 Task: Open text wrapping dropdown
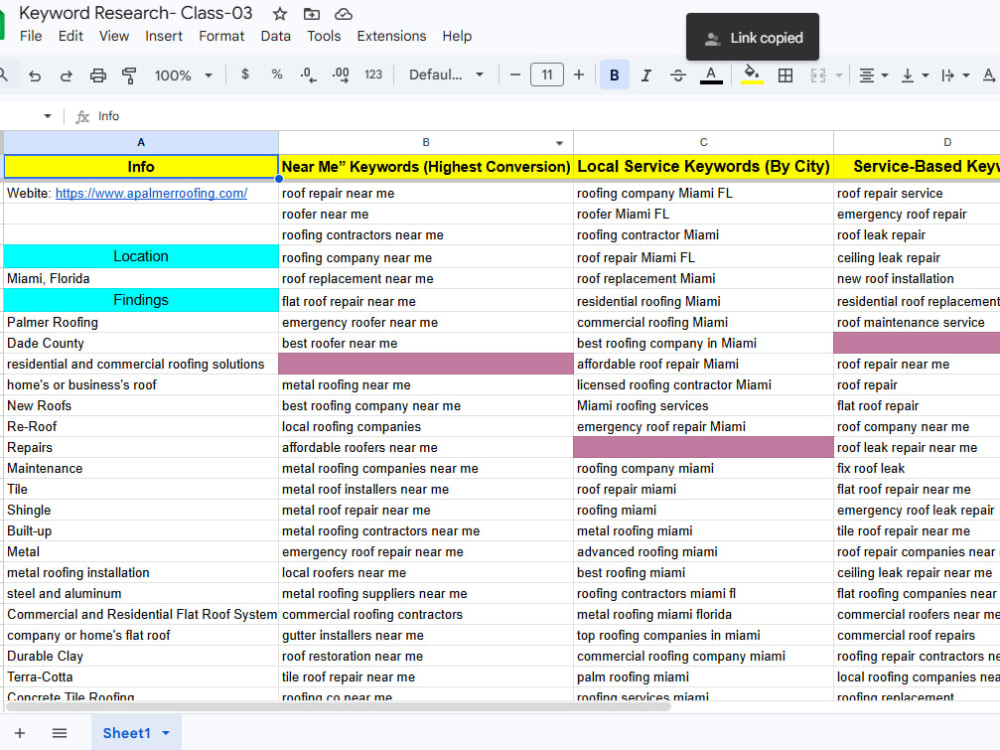(955, 75)
